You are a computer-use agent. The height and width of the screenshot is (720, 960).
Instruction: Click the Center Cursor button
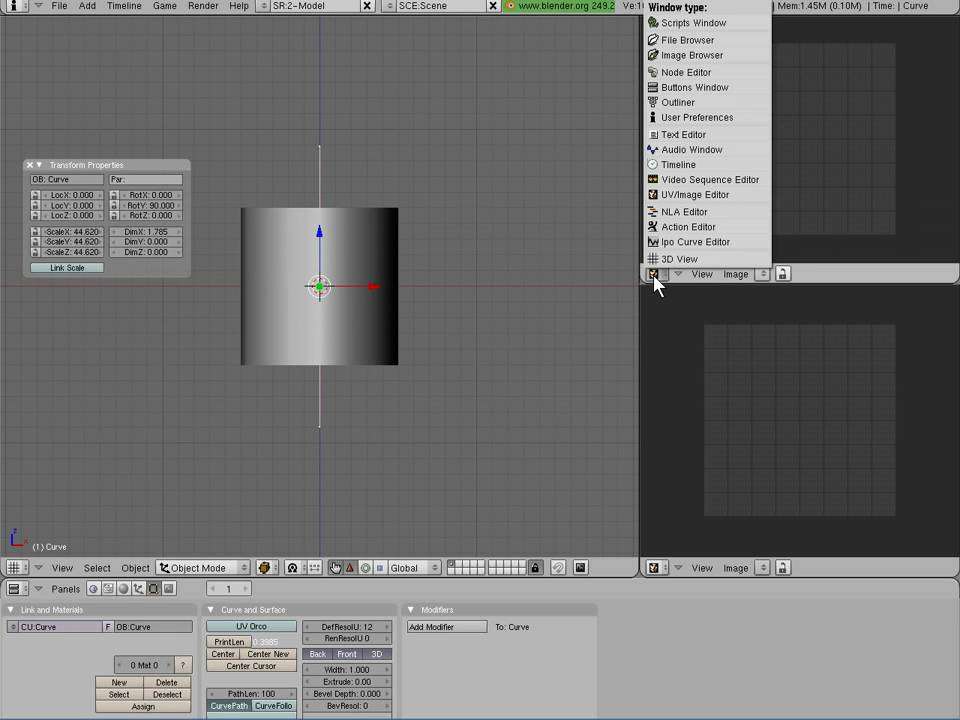pos(252,666)
